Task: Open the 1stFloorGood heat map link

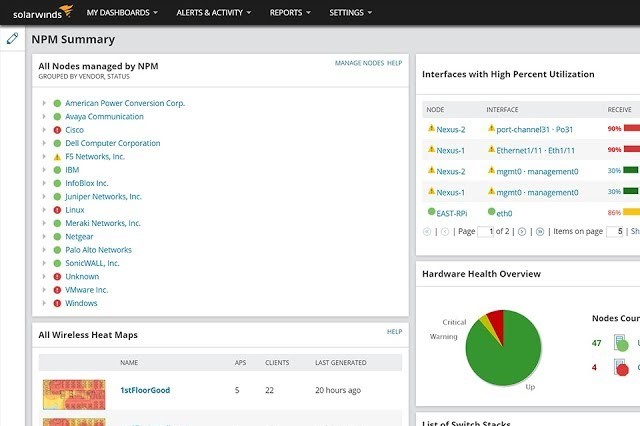Action: coord(145,390)
